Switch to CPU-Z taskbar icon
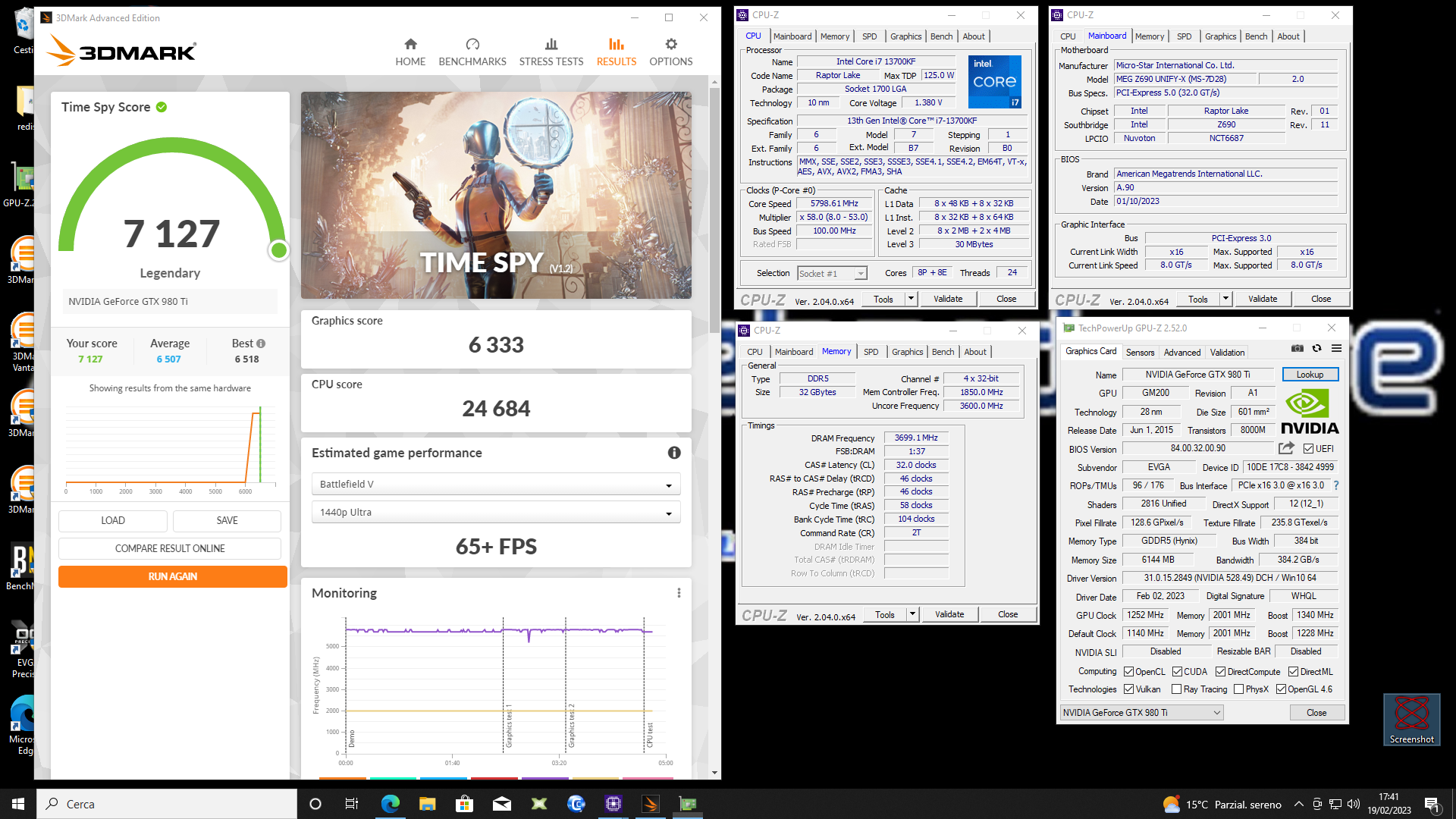The width and height of the screenshot is (1456, 819). [x=613, y=804]
